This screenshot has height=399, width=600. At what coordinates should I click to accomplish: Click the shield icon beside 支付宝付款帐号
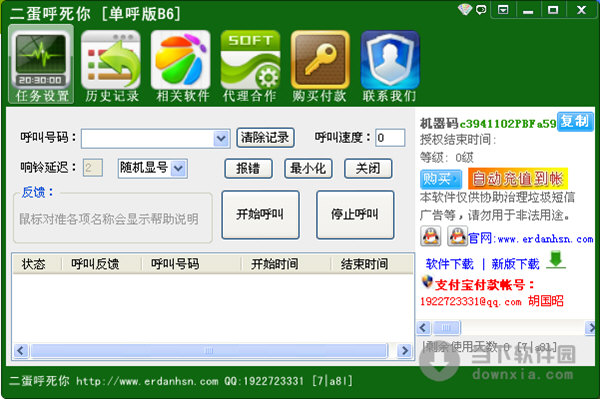427,282
